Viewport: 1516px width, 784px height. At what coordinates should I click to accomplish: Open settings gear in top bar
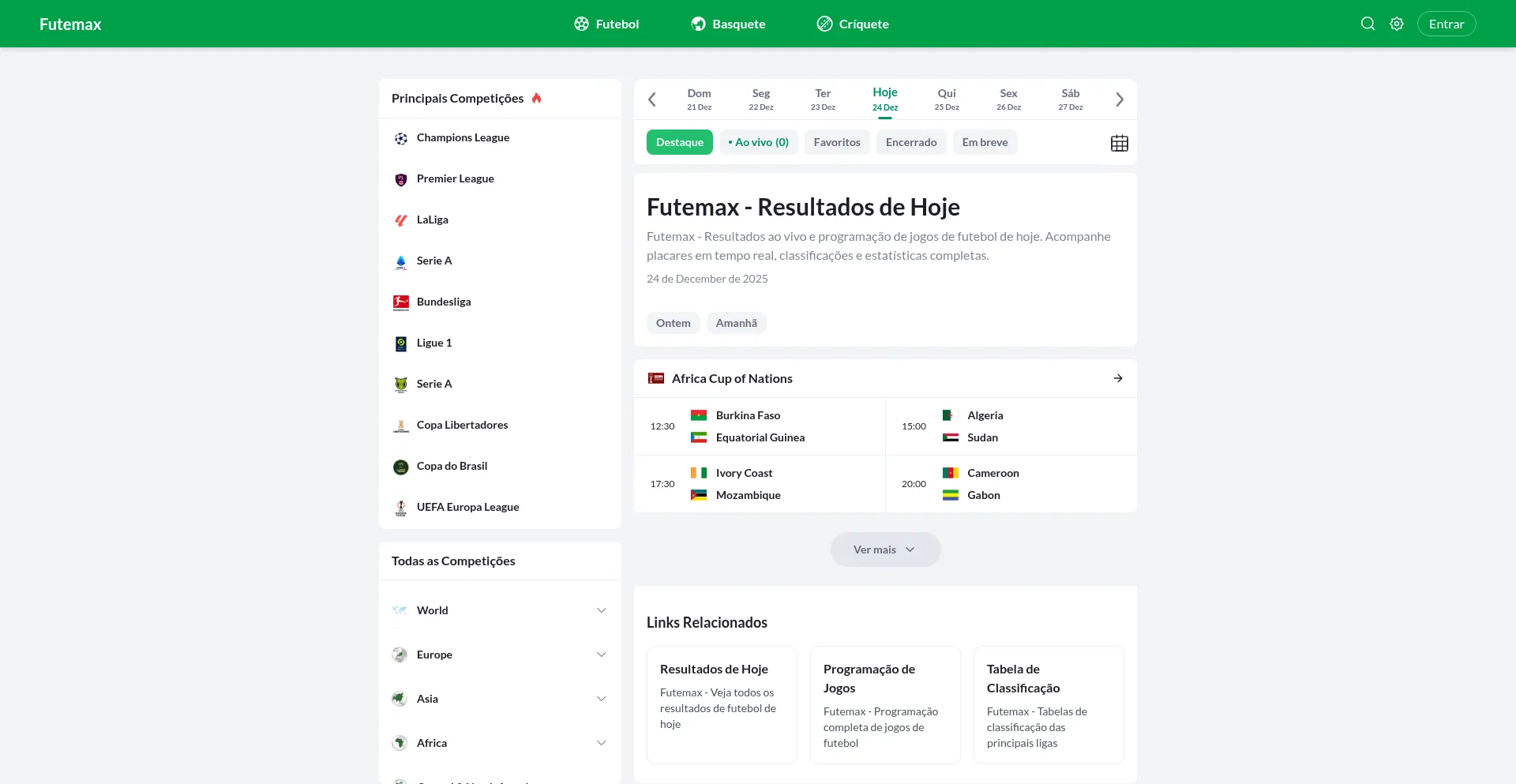1397,24
